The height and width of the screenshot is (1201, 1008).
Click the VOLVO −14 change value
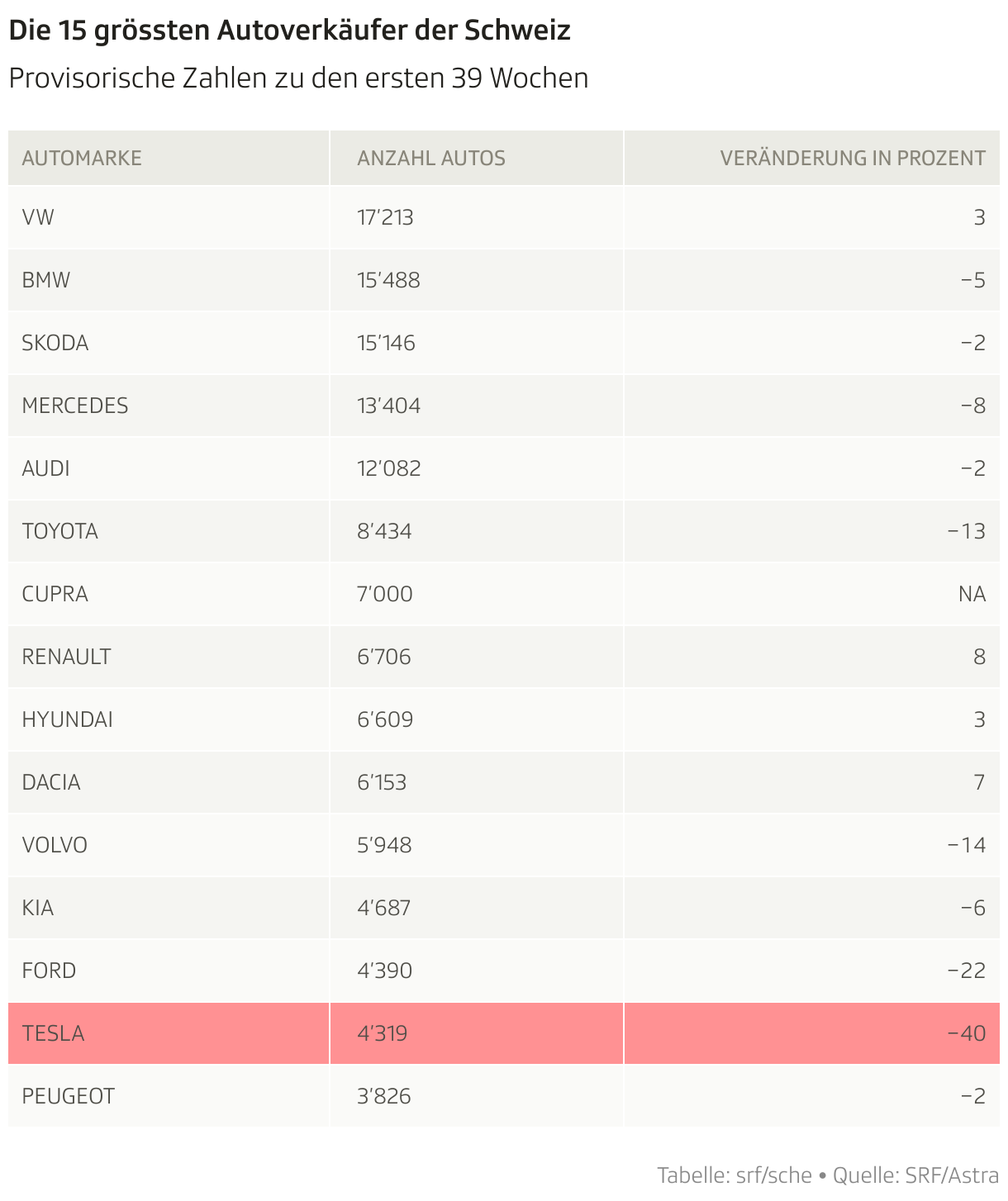coord(966,845)
